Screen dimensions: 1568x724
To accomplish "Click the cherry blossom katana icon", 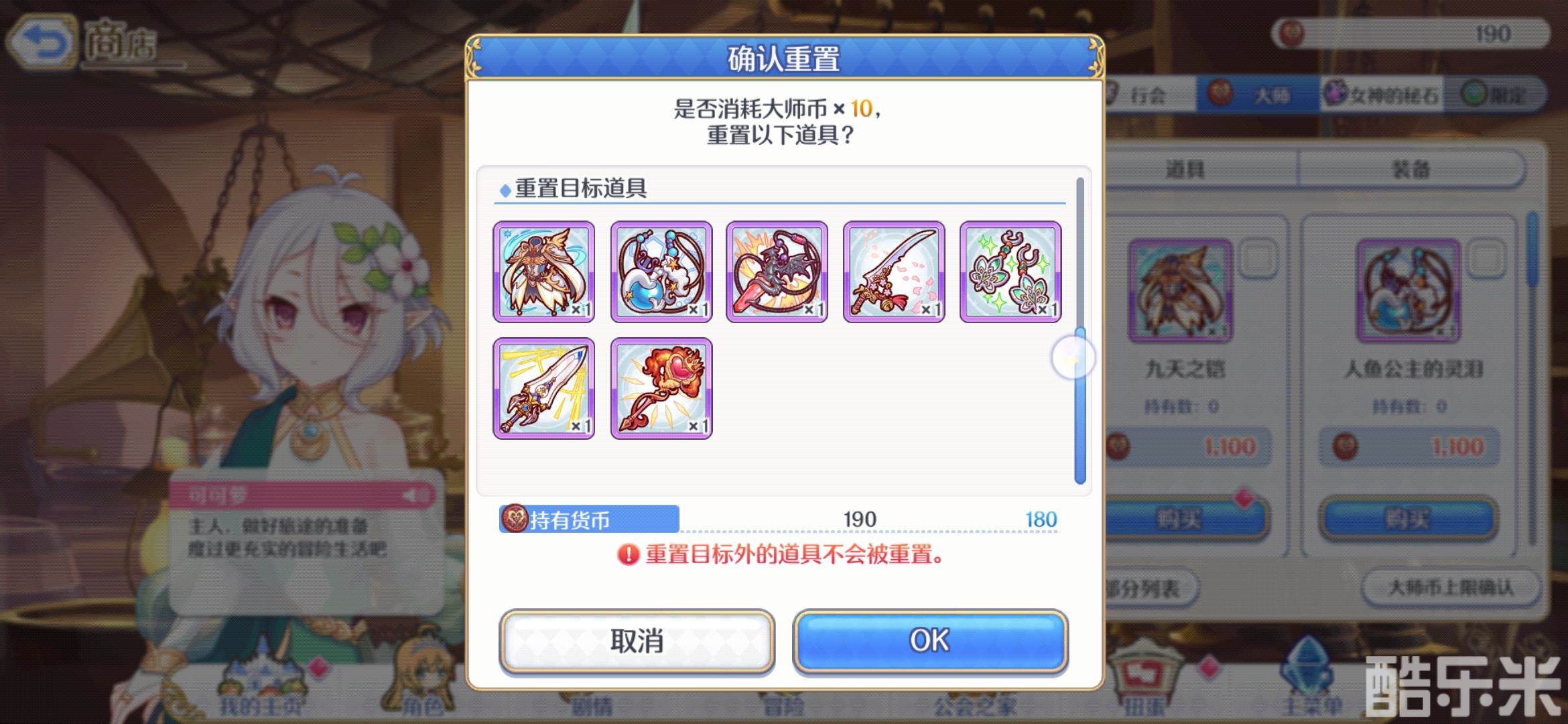I will [x=894, y=271].
